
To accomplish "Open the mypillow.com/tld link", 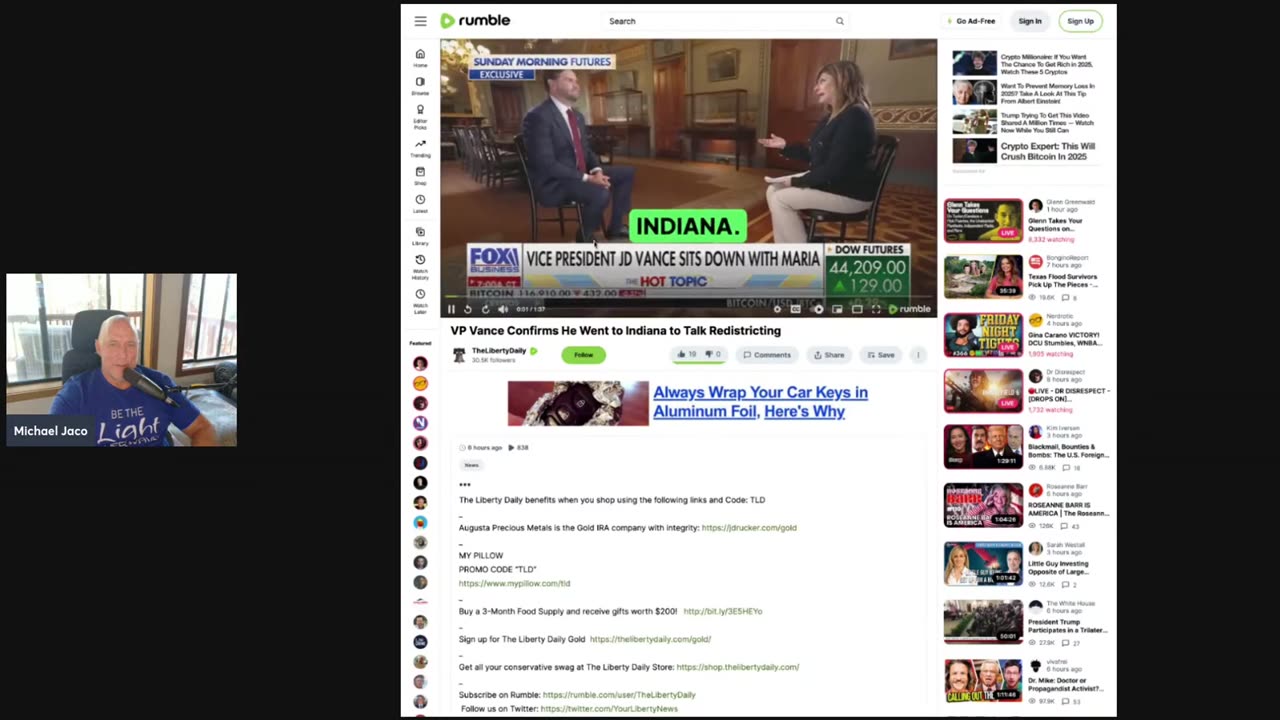I will [x=514, y=583].
